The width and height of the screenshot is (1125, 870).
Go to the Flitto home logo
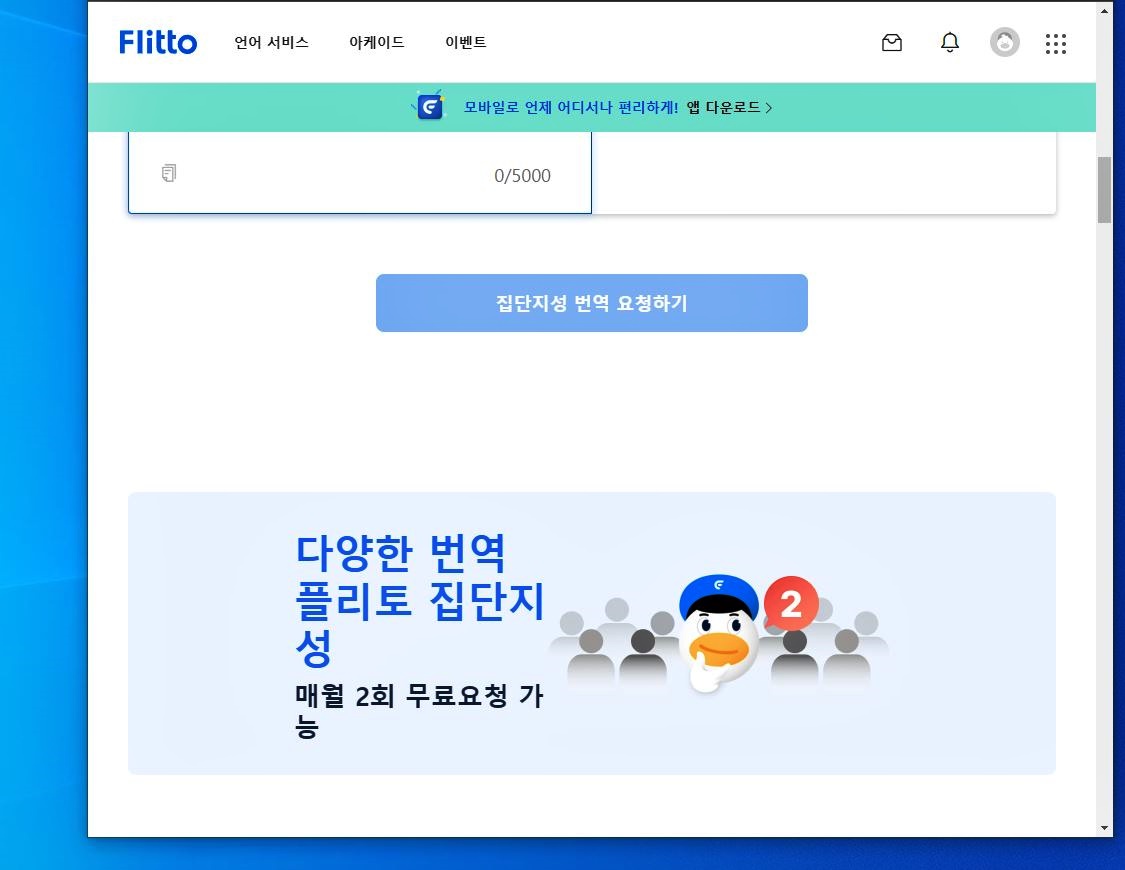[x=158, y=42]
